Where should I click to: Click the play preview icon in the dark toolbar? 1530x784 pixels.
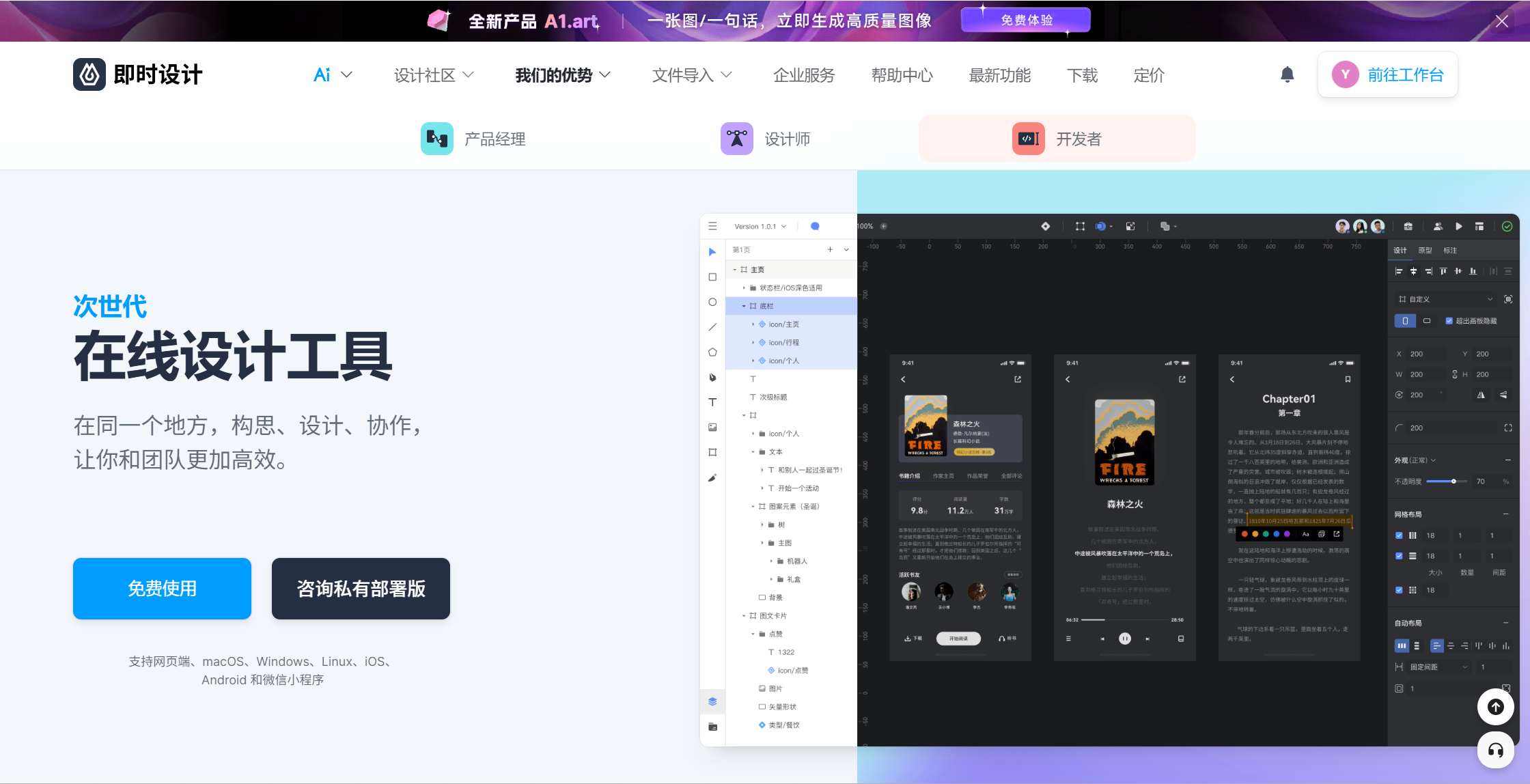coord(1458,226)
